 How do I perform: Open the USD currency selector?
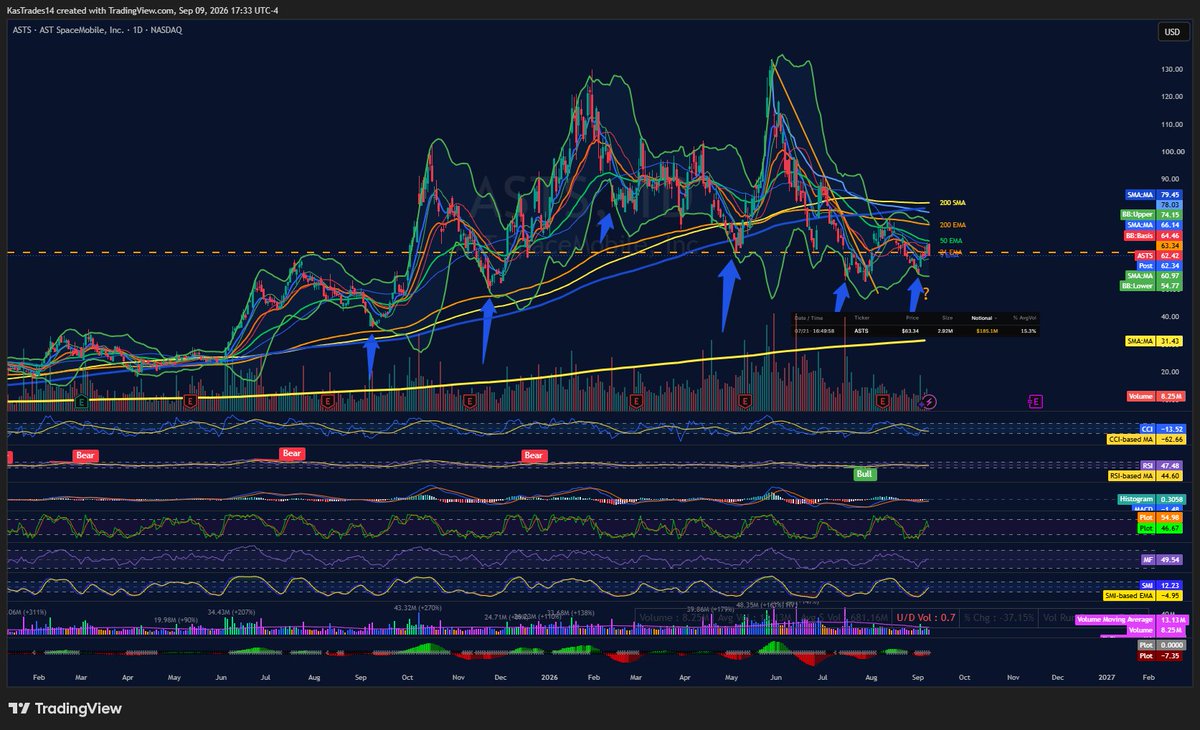[1171, 32]
